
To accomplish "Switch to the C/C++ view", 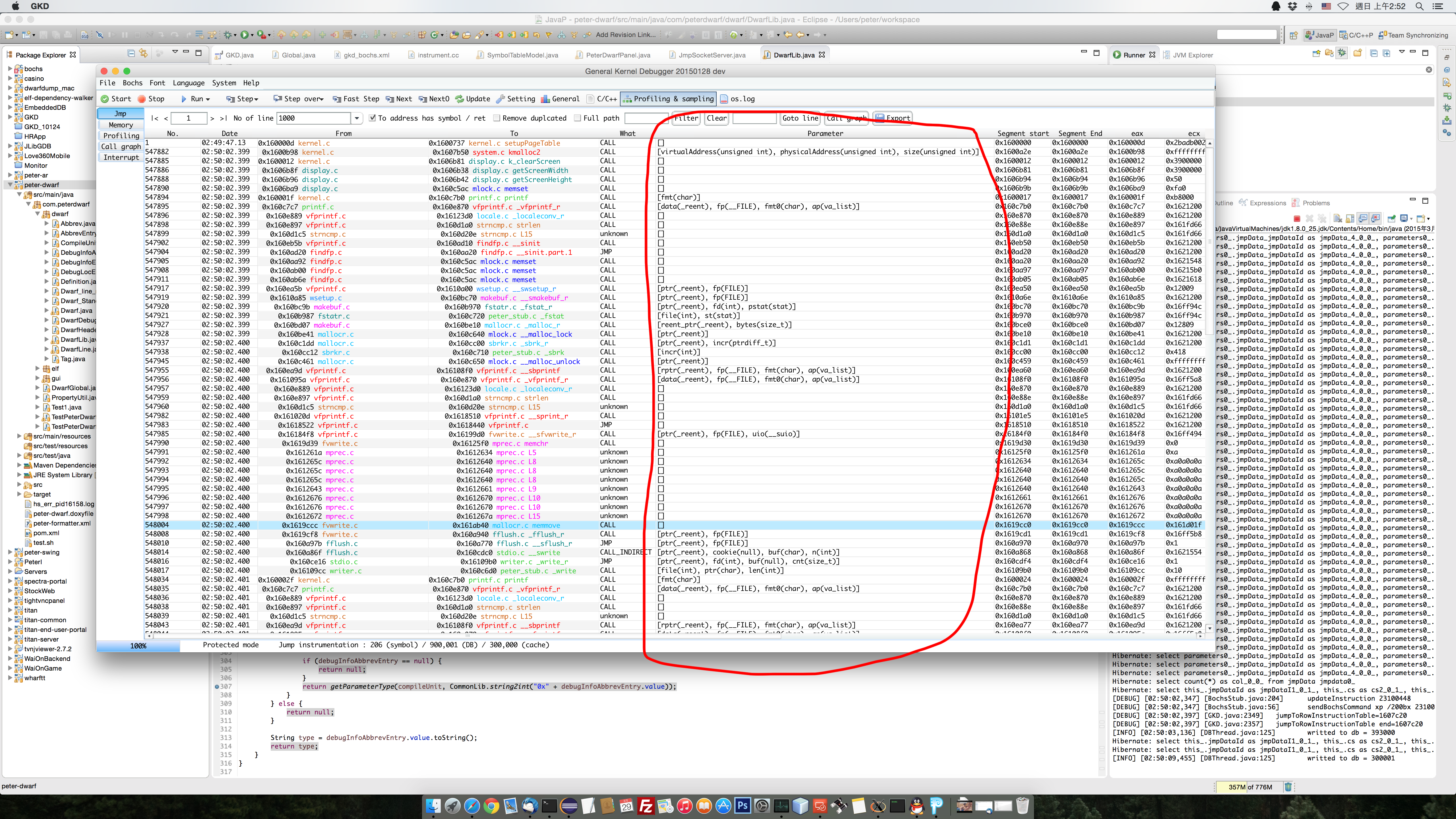I will coord(601,98).
